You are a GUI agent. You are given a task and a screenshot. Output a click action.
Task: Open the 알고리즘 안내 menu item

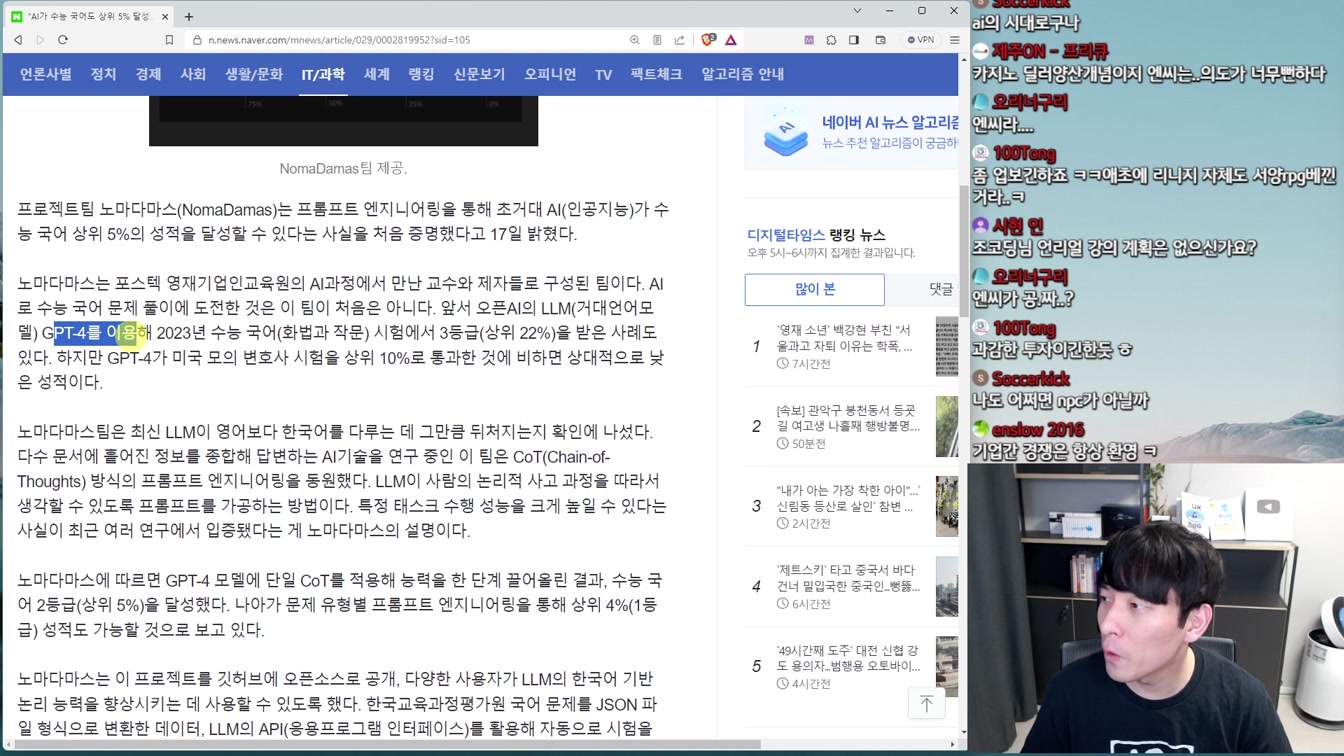point(742,74)
